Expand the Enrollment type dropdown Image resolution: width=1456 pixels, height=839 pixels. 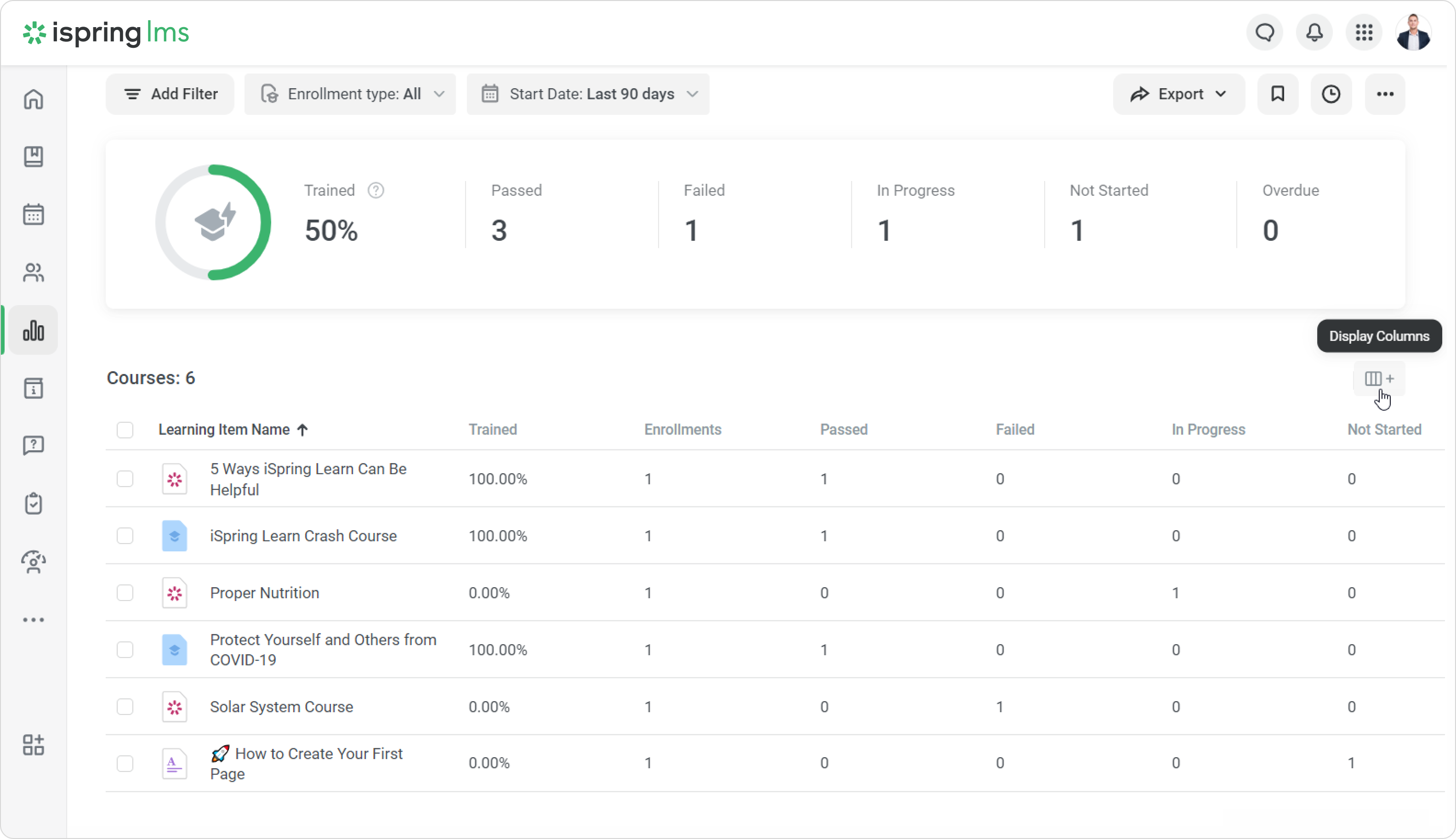point(350,94)
